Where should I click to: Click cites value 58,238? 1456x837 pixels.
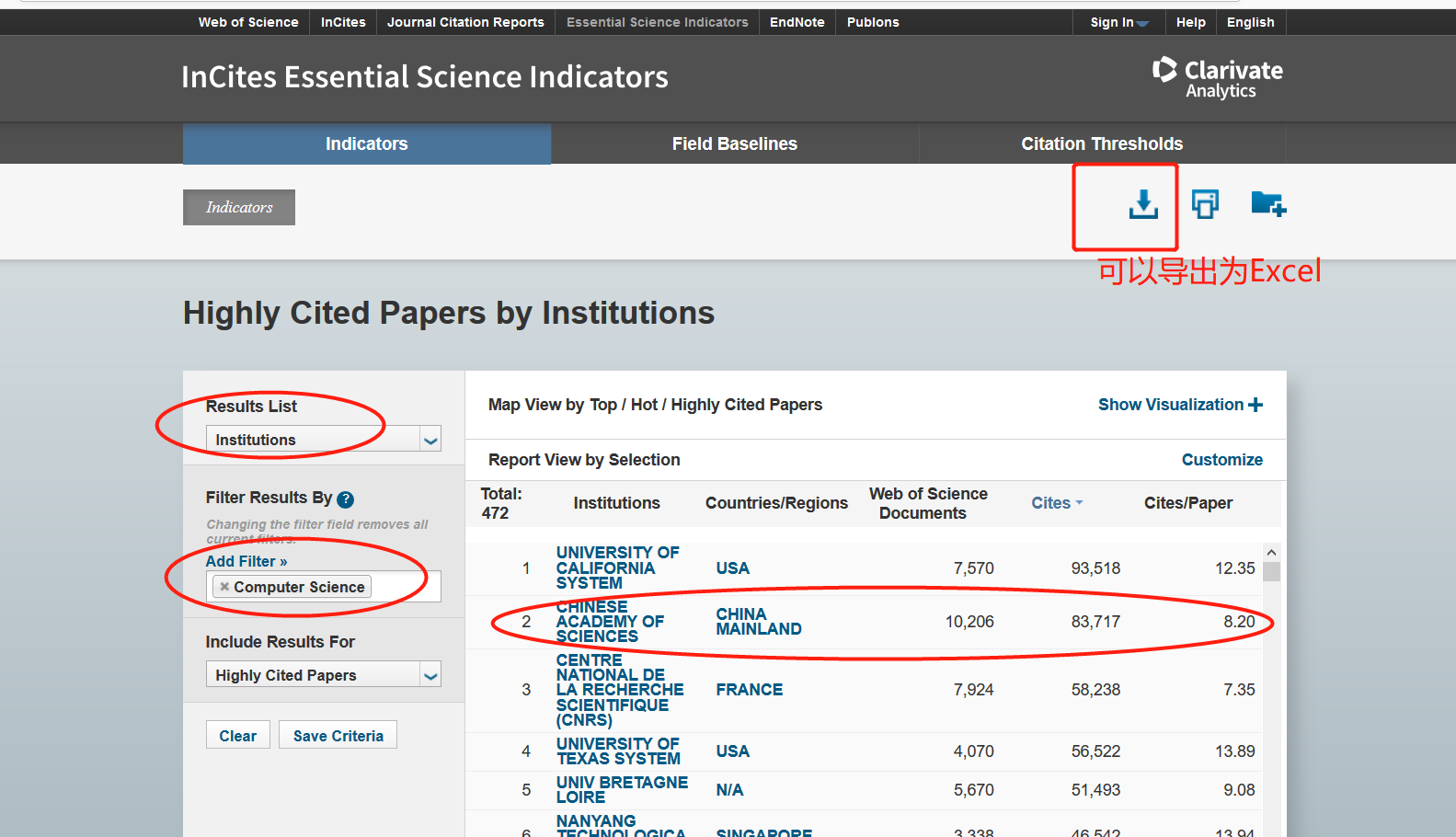[x=1095, y=690]
